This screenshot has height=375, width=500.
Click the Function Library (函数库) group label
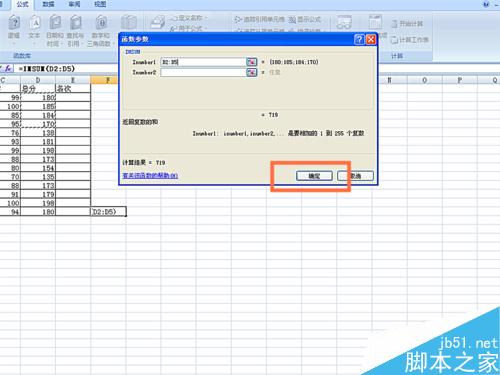pyautogui.click(x=22, y=55)
